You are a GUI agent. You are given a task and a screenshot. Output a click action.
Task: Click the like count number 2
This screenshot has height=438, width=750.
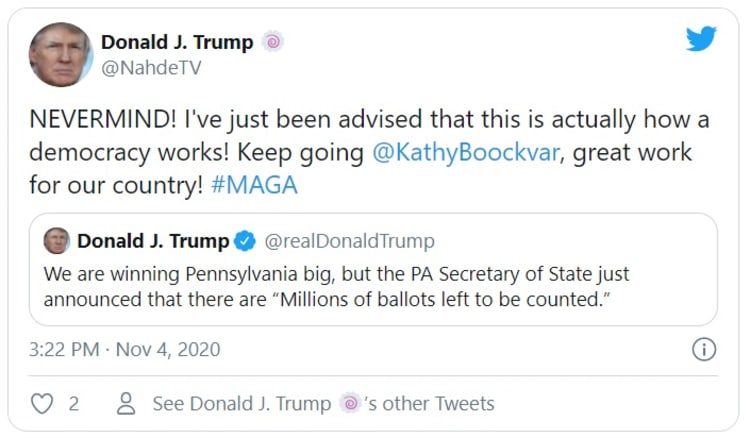[73, 404]
